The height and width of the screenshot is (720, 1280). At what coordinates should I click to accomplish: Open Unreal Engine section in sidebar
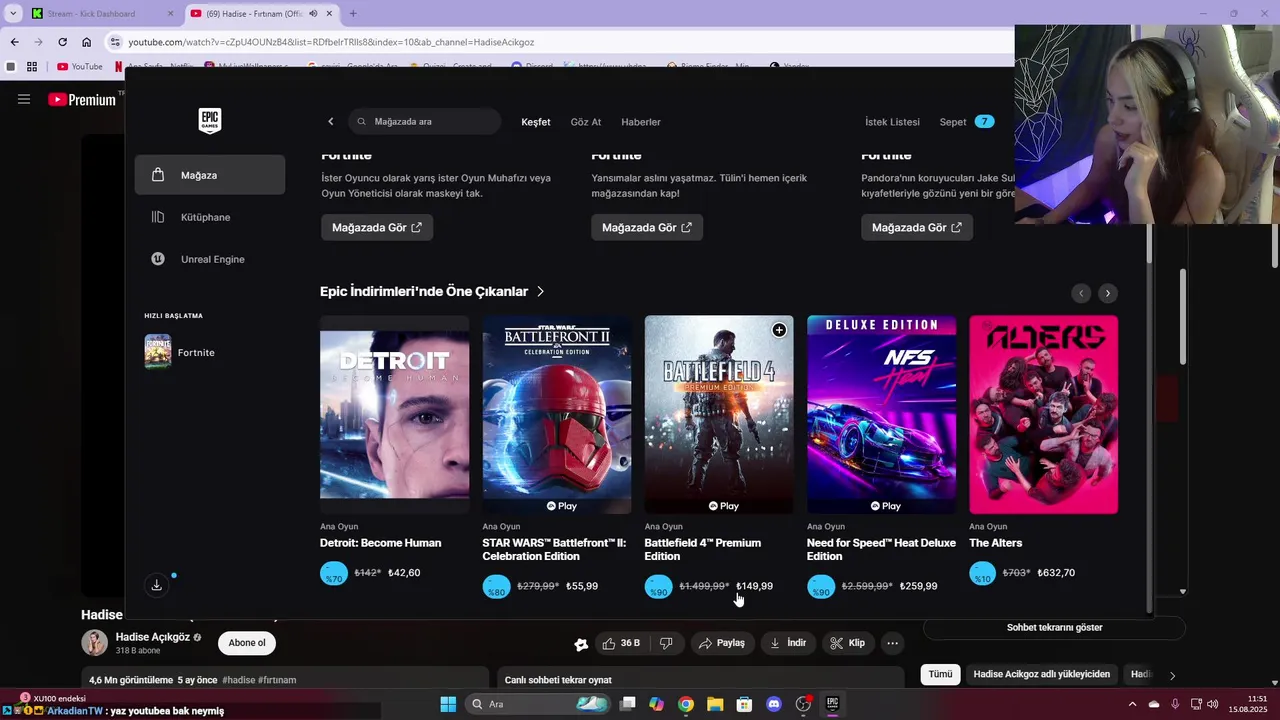pos(210,259)
